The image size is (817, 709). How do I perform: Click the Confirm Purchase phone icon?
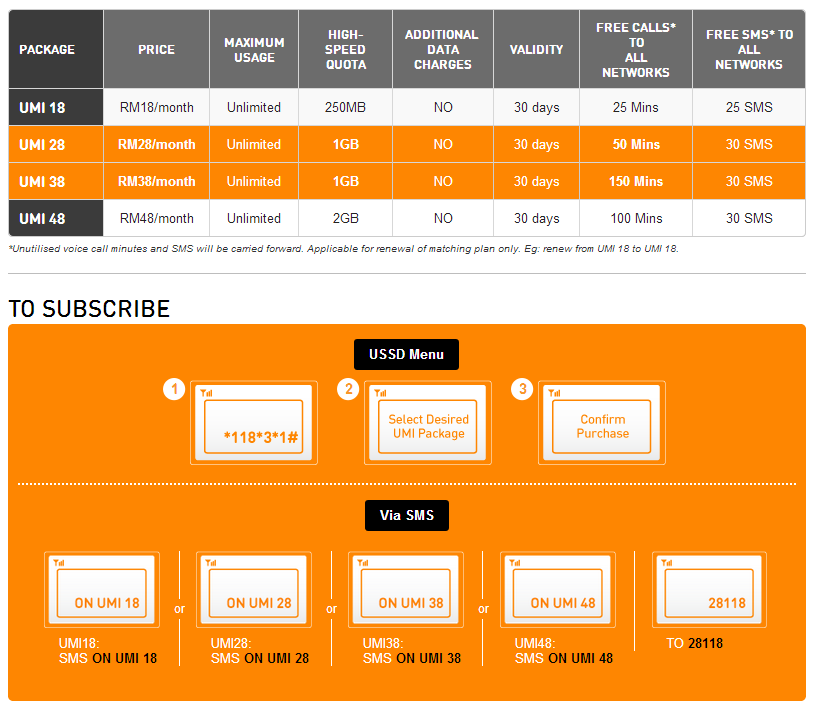tap(602, 422)
